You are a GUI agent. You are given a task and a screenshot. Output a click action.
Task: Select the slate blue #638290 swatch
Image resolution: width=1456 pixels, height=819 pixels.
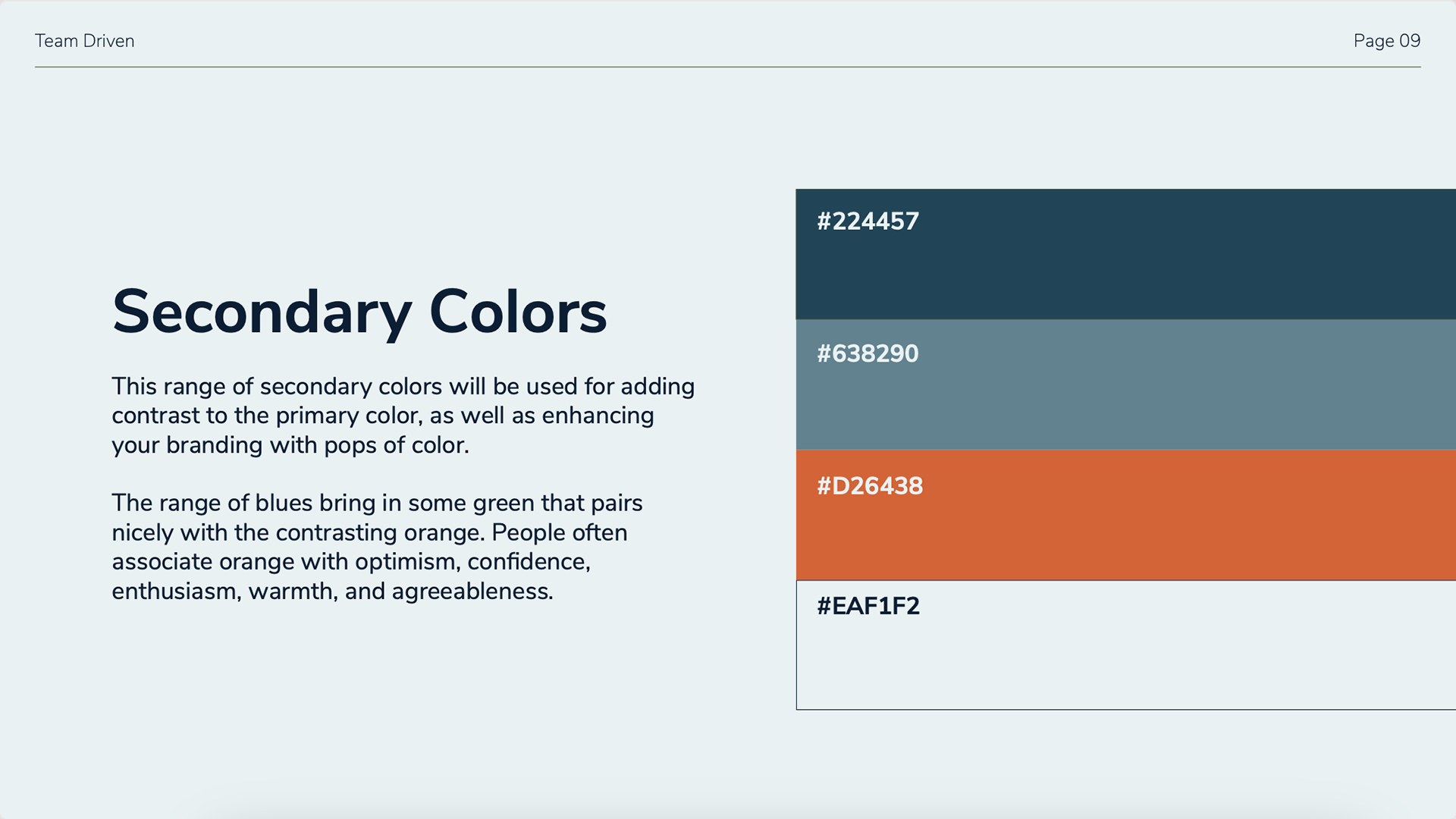pos(1126,384)
